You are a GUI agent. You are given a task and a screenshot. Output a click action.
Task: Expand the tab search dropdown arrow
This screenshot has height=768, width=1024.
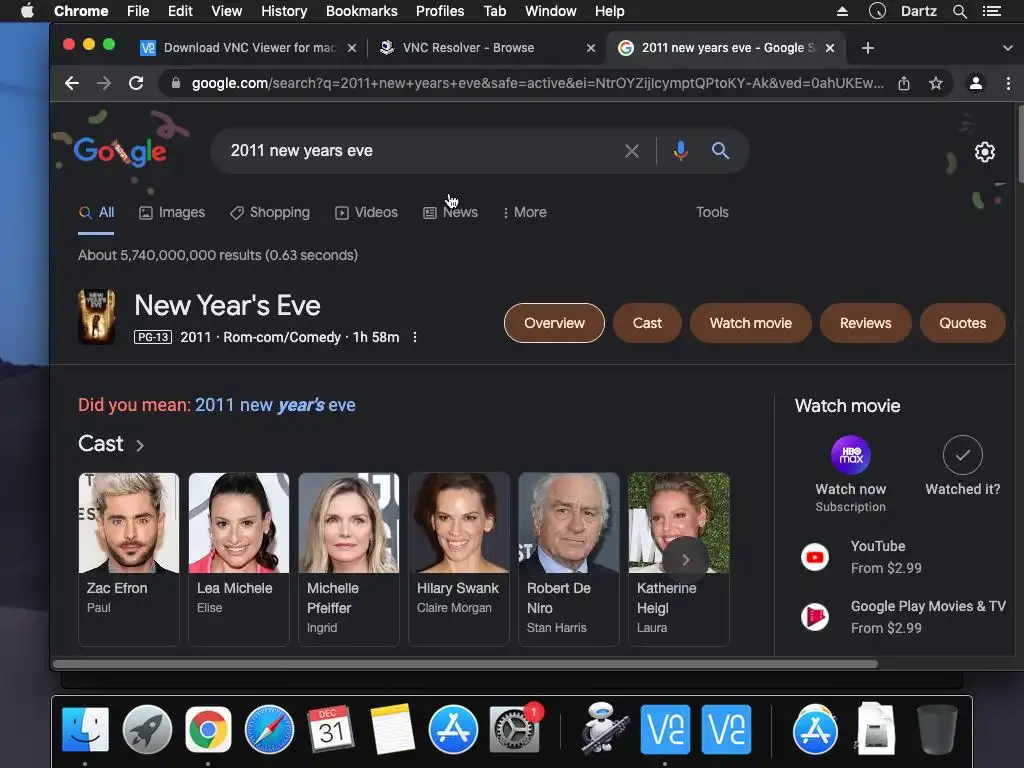tap(1008, 48)
